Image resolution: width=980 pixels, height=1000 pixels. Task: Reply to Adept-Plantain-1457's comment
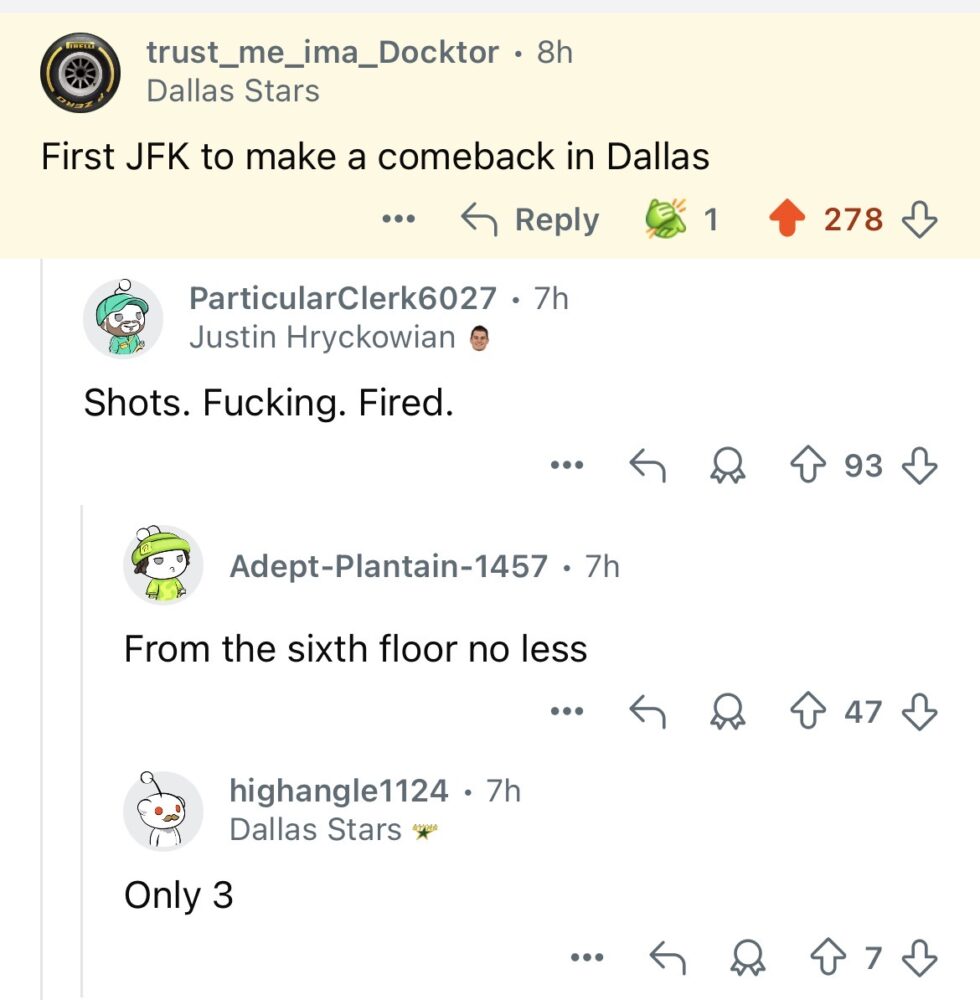click(x=648, y=711)
